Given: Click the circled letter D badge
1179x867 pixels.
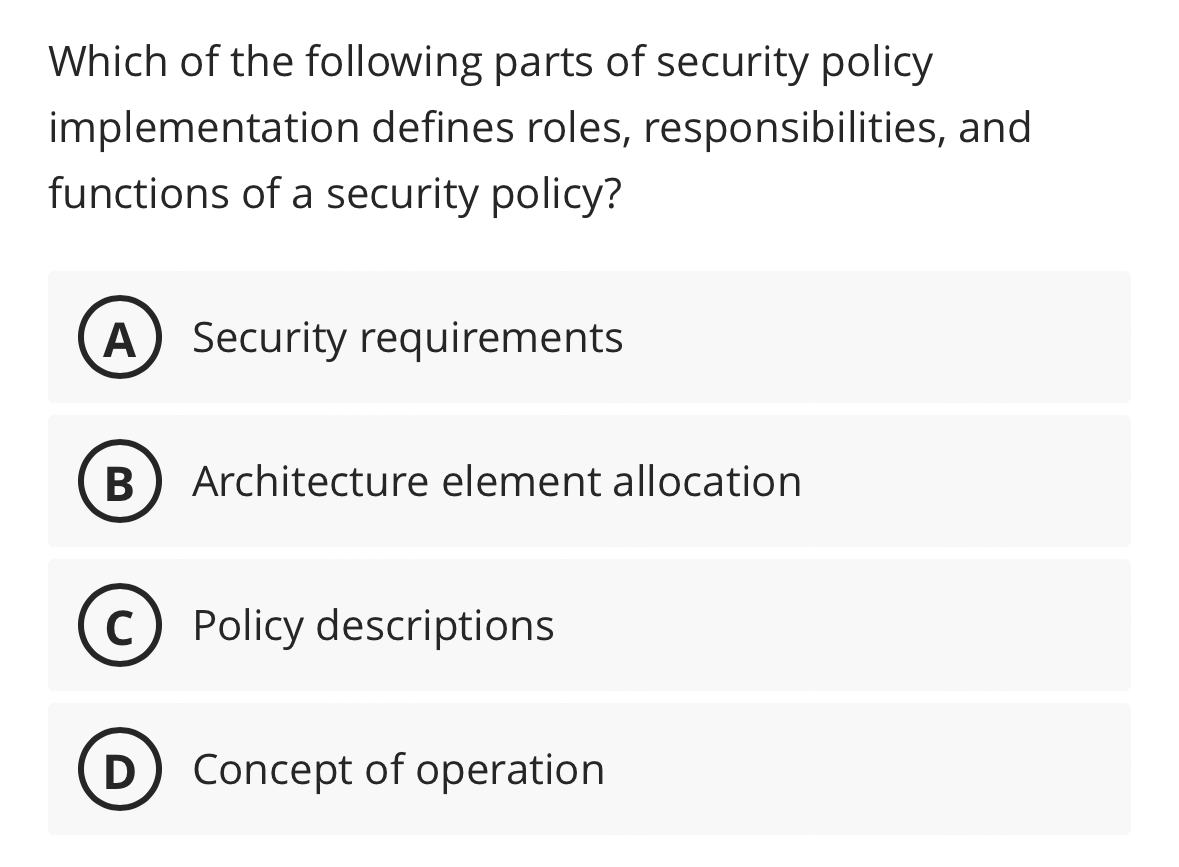Looking at the screenshot, I should point(119,771).
